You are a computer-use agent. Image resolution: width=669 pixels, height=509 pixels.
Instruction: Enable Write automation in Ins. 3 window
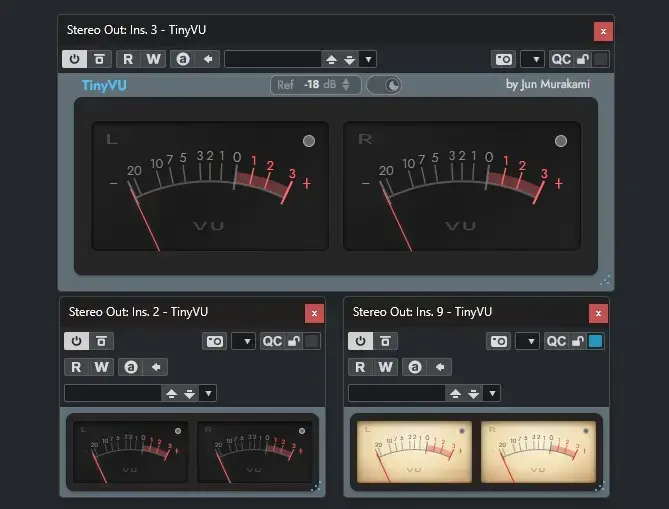[x=153, y=59]
